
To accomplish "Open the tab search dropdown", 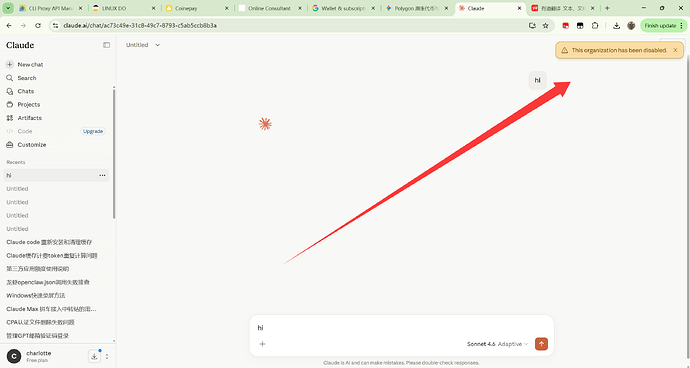I will pyautogui.click(x=8, y=8).
